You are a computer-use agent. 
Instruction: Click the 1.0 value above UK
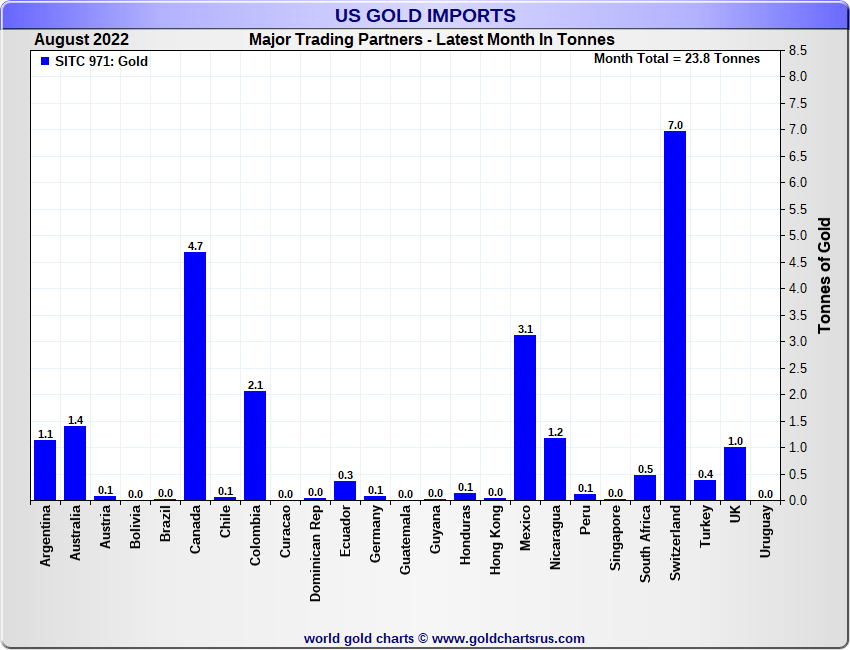[x=735, y=441]
